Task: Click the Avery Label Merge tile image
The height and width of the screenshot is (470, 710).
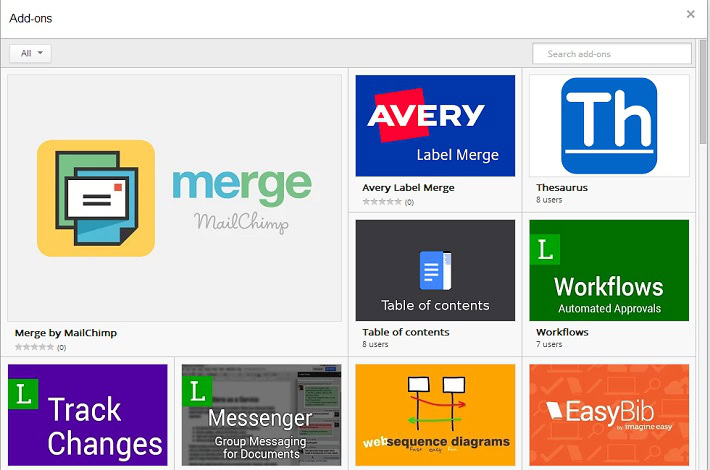Action: pos(435,125)
